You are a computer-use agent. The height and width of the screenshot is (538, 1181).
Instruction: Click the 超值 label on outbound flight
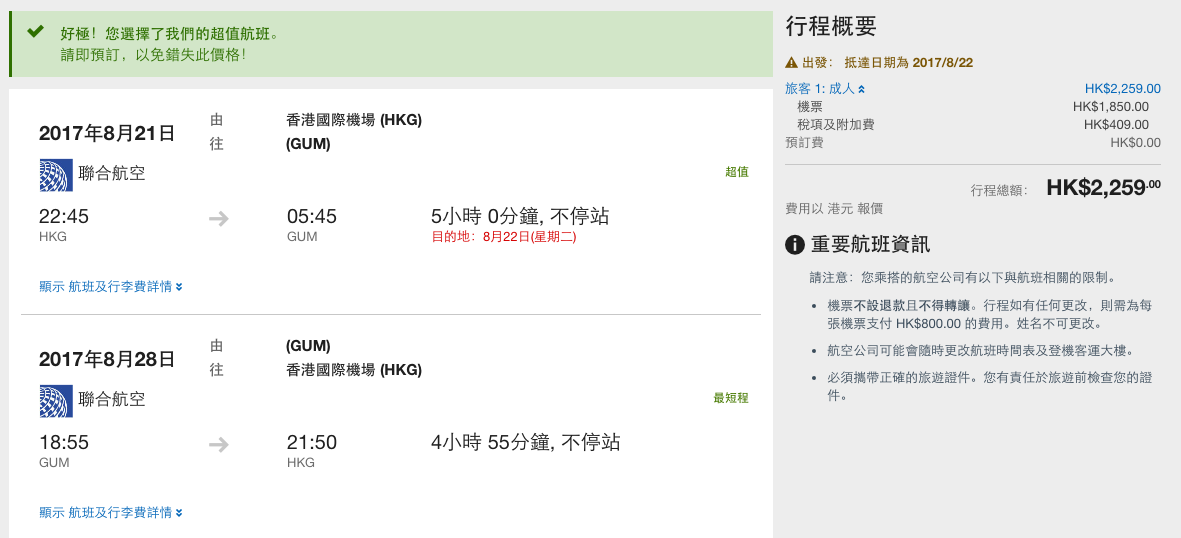click(x=737, y=172)
